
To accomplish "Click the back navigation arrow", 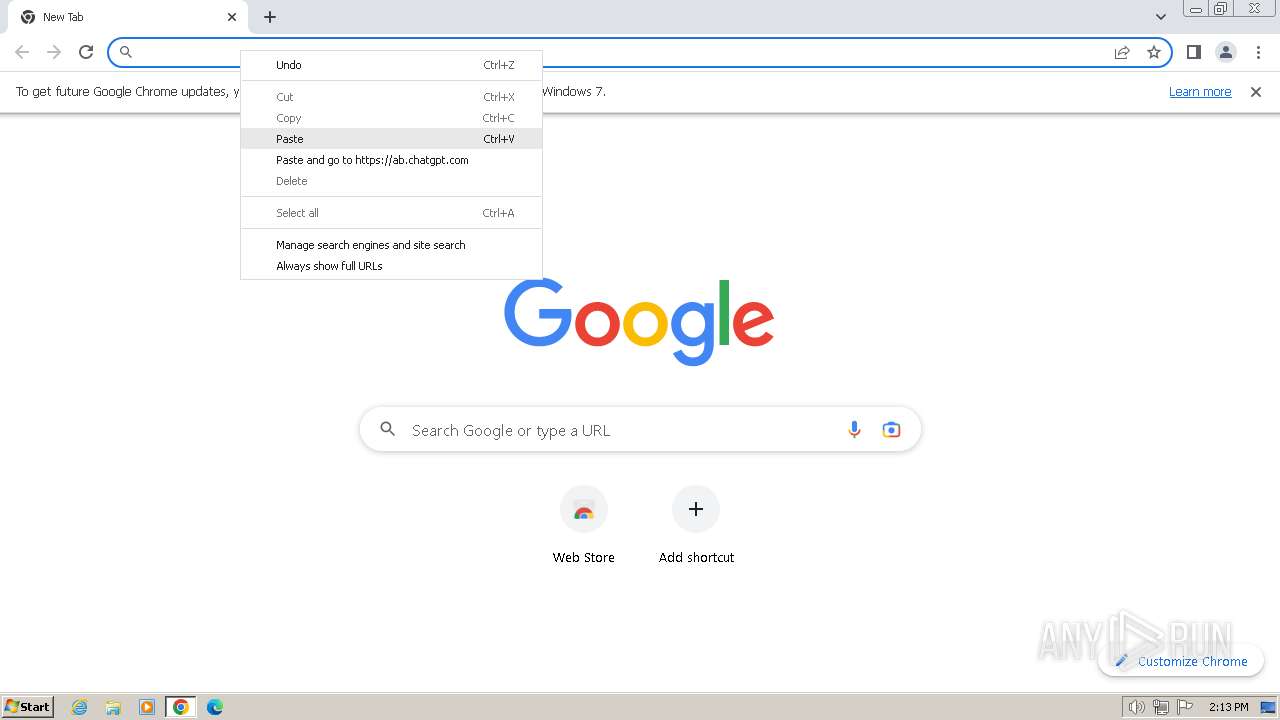I will click(x=22, y=52).
